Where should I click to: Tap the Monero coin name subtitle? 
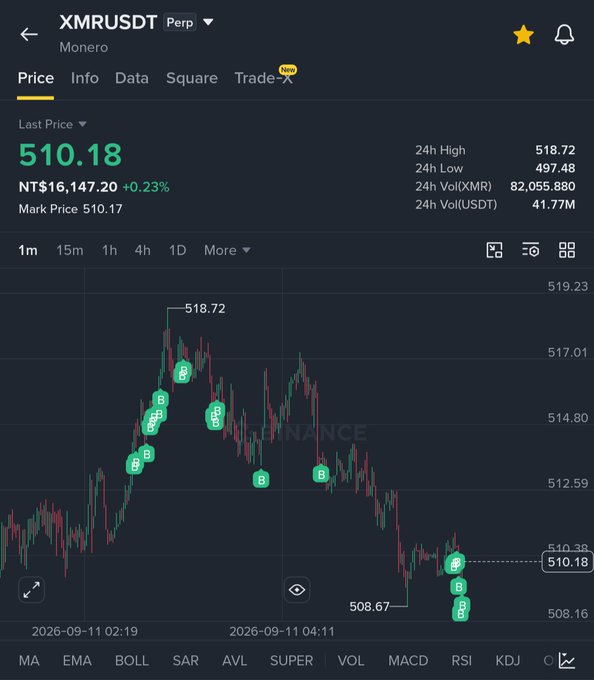pos(84,47)
